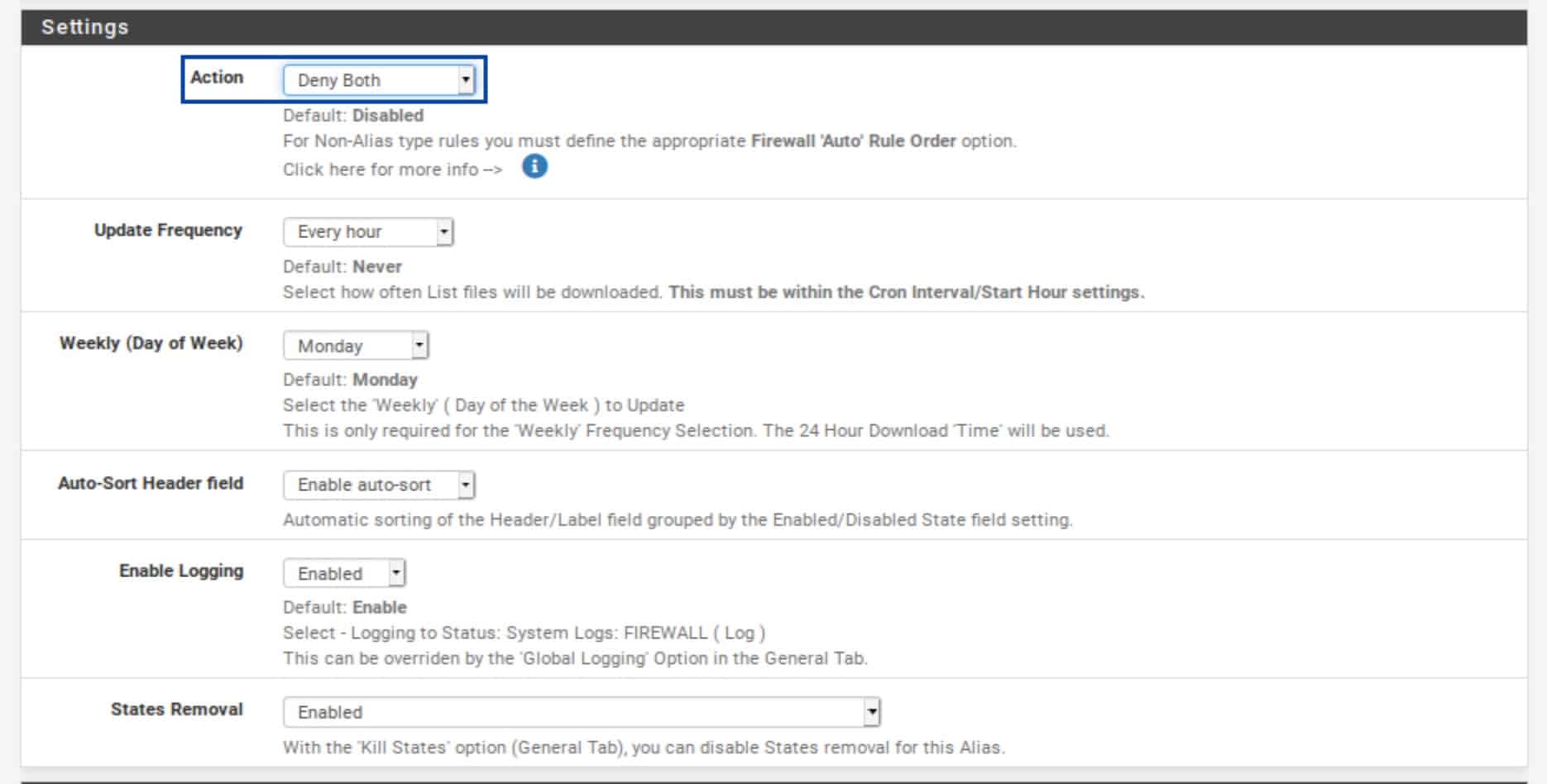Click the 'Default: Enable' help text
Image resolution: width=1547 pixels, height=784 pixels.
pos(345,607)
